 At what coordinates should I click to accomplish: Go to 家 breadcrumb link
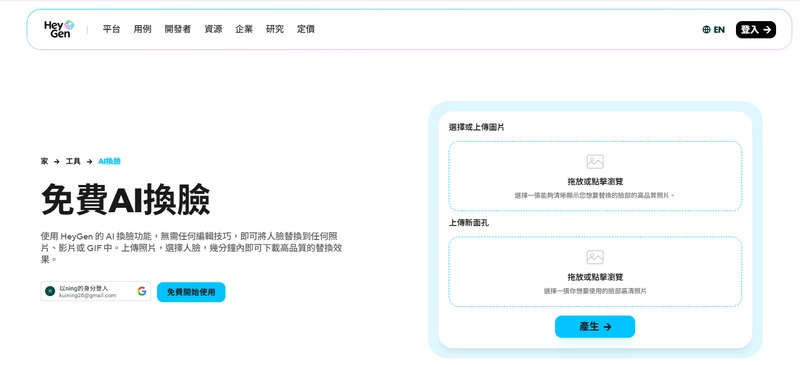click(x=44, y=161)
